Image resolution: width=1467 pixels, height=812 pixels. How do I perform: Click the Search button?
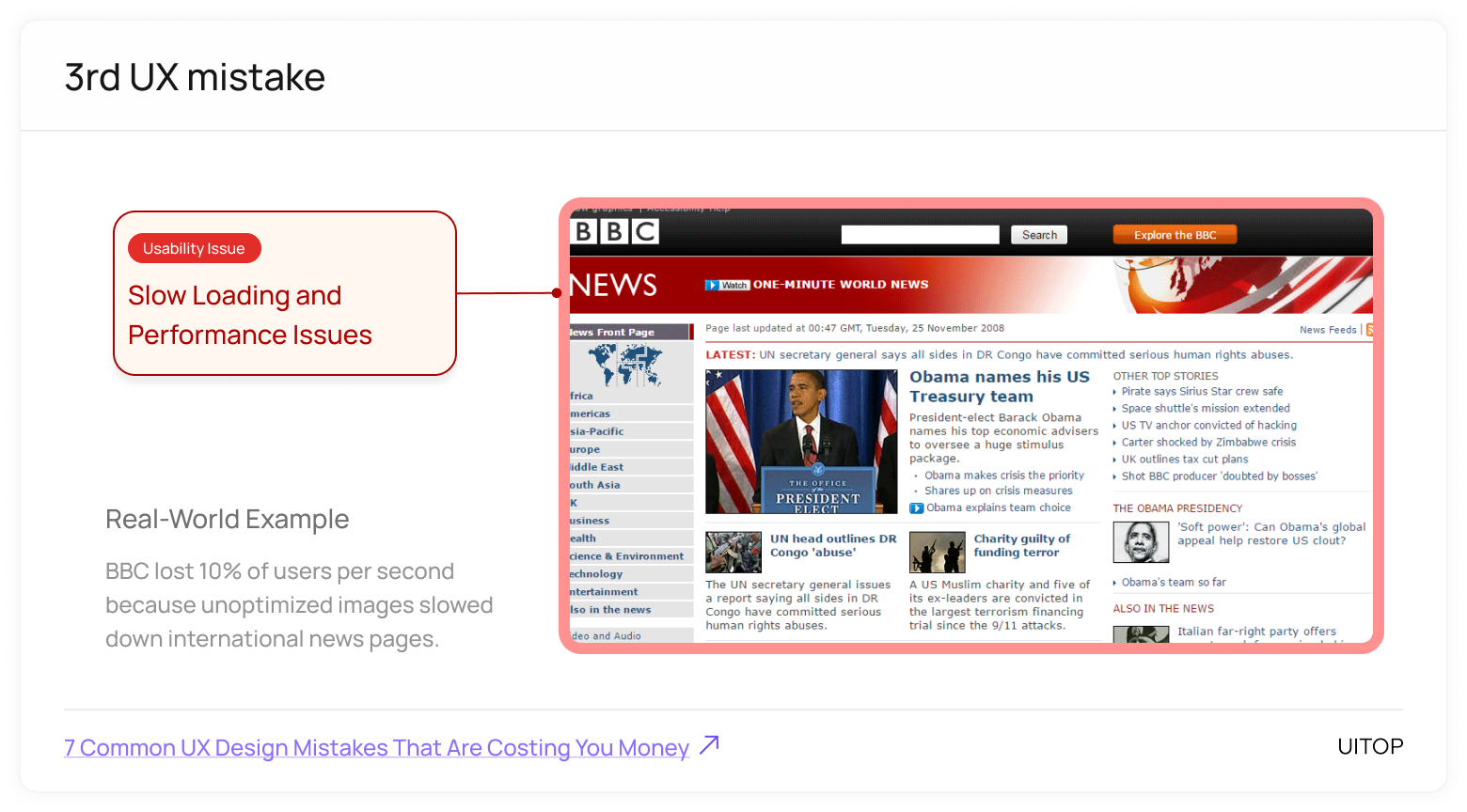(1039, 235)
